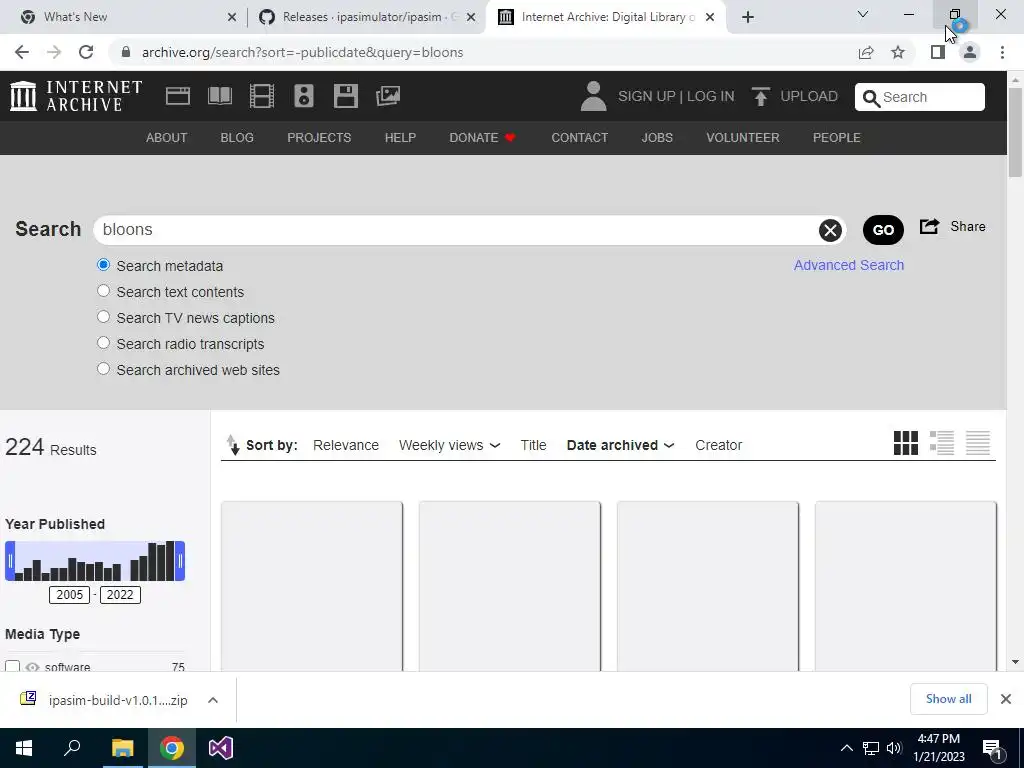Select Search metadata radio button
The width and height of the screenshot is (1024, 768).
pyautogui.click(x=103, y=264)
